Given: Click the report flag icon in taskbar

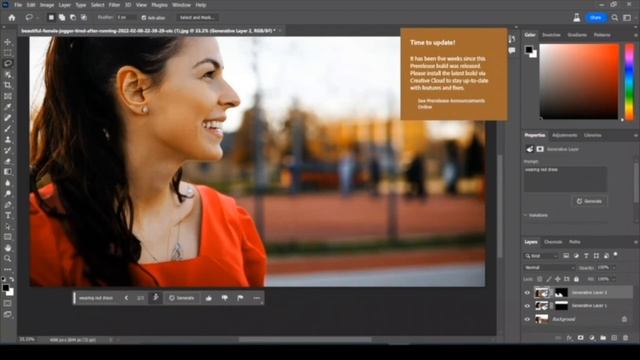Looking at the screenshot, I should (x=240, y=298).
